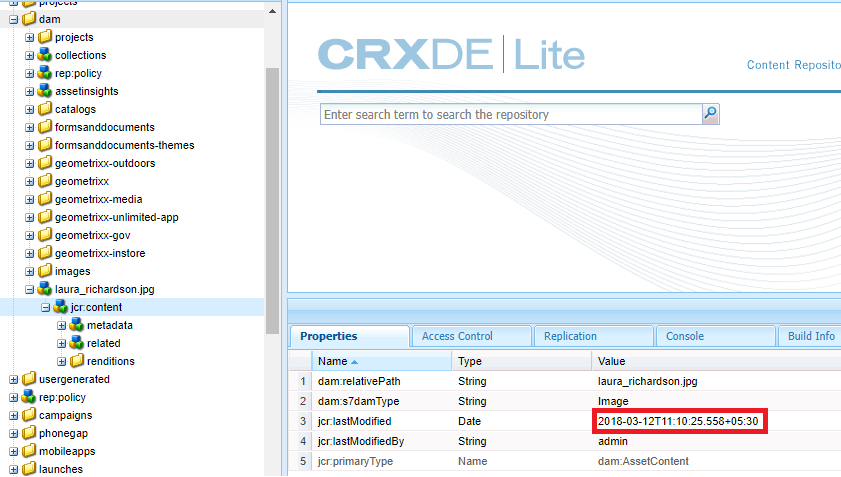Click the launches folder icon

tap(29, 469)
